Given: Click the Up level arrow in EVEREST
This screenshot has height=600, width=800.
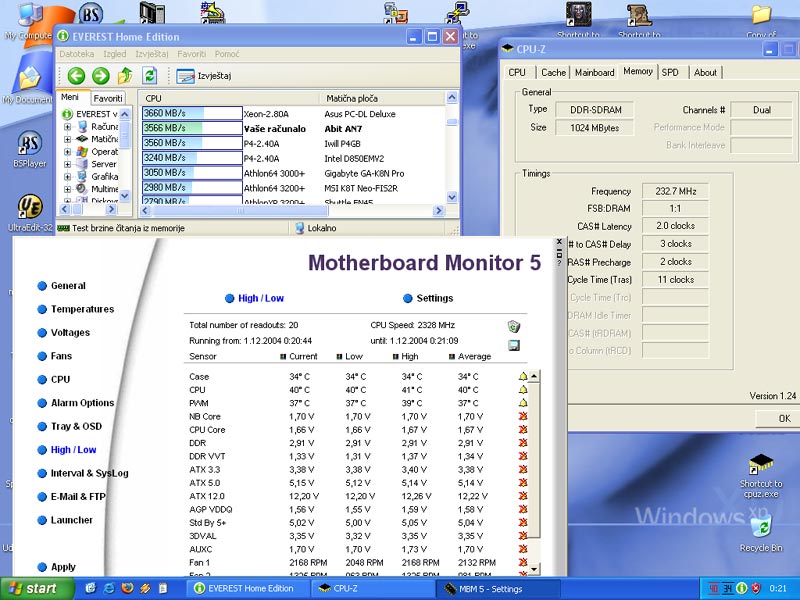Looking at the screenshot, I should pos(125,76).
